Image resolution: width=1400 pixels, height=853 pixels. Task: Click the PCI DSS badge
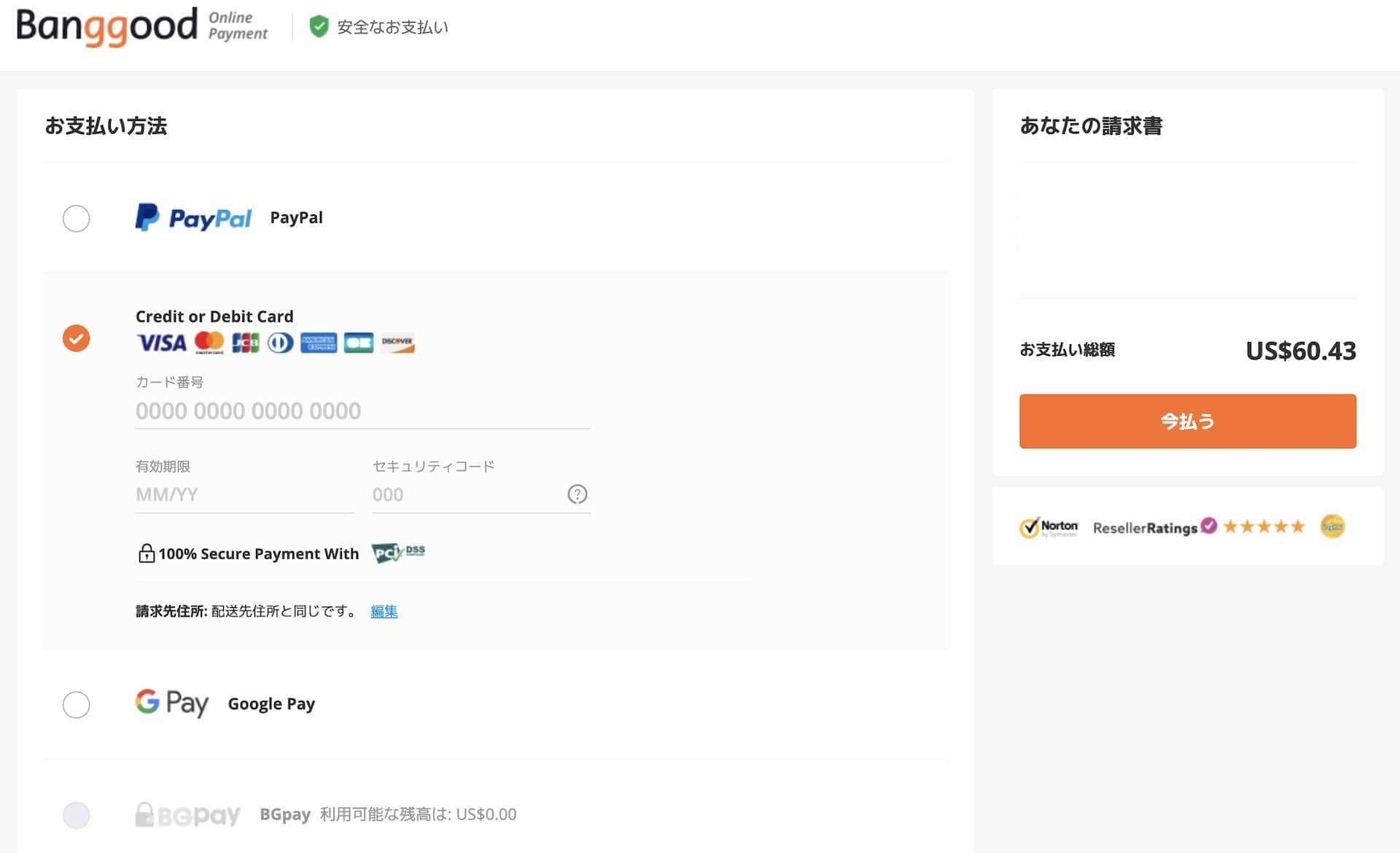tap(399, 553)
